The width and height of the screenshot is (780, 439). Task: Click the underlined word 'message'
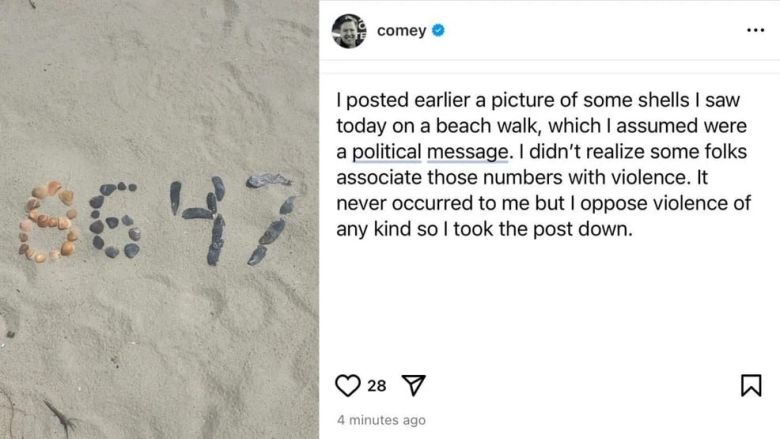[x=467, y=152]
